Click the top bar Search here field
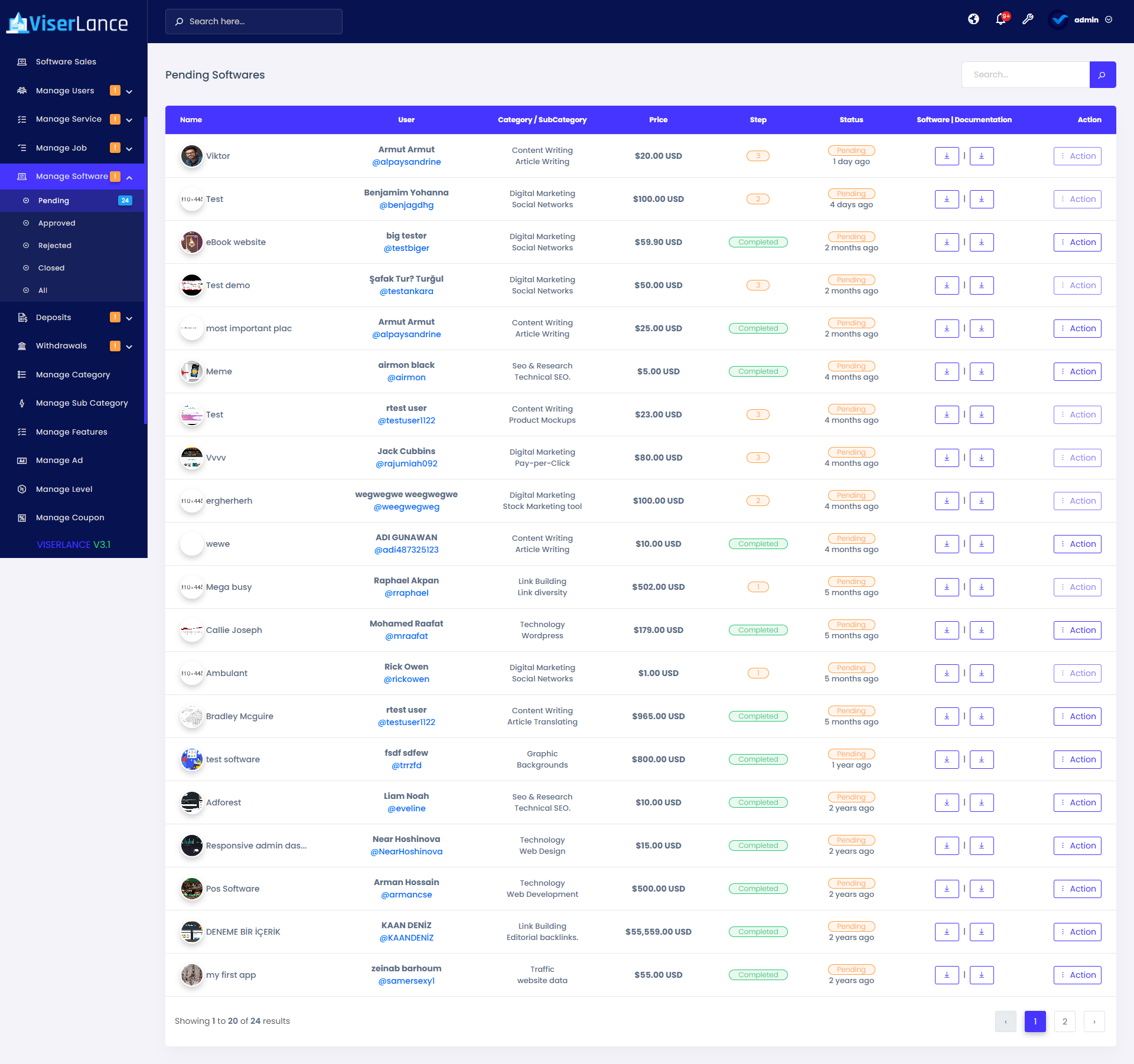Viewport: 1134px width, 1064px height. pyautogui.click(x=254, y=22)
